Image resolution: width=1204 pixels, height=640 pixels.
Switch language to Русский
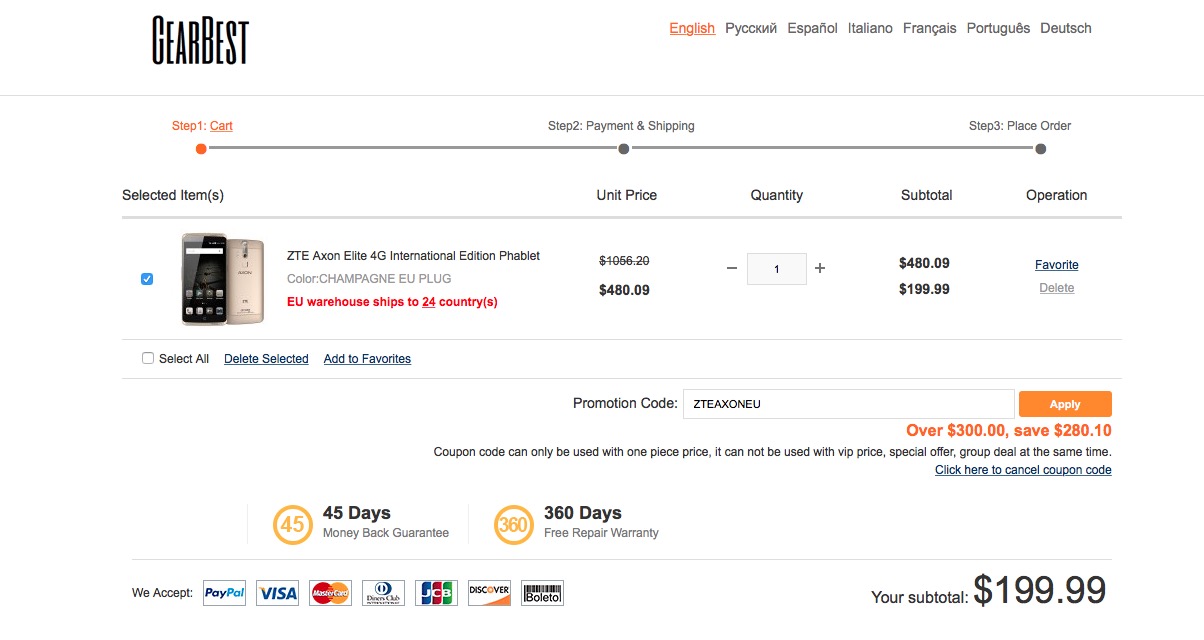[x=751, y=28]
